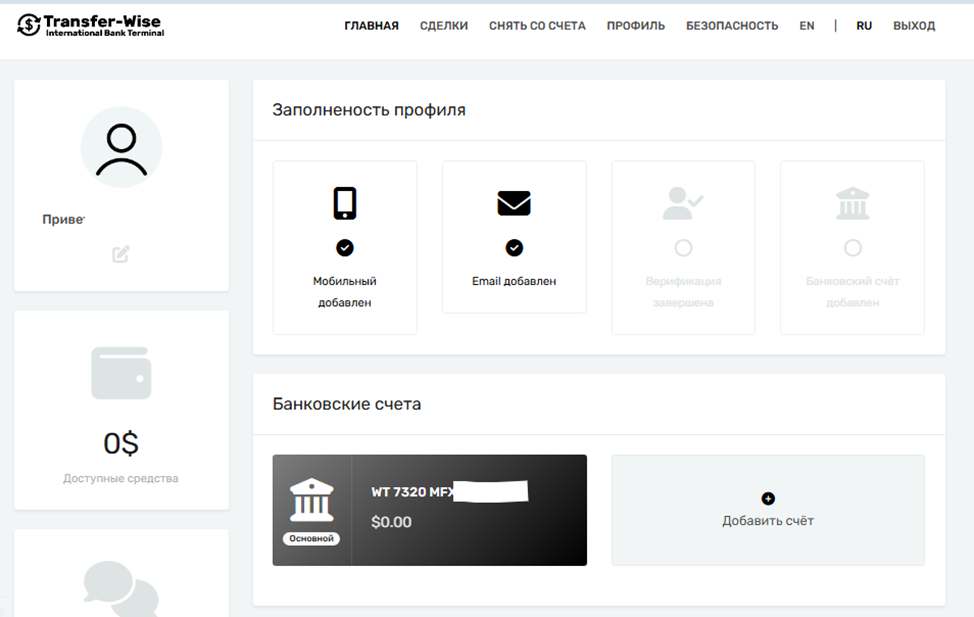974x617 pixels.
Task: Select RU language option
Action: (863, 25)
